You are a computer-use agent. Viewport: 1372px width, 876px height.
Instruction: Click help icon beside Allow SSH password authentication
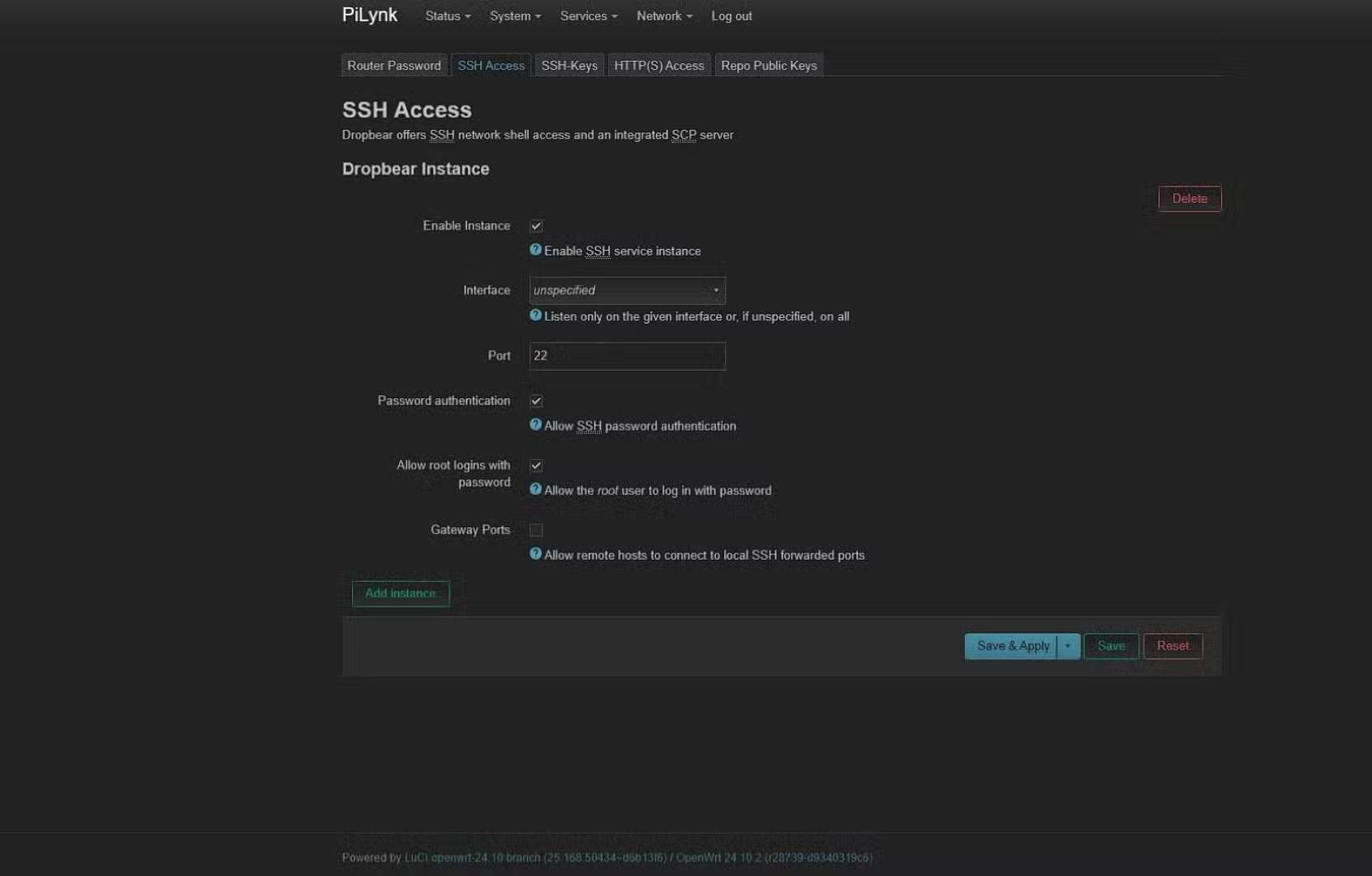coord(535,424)
